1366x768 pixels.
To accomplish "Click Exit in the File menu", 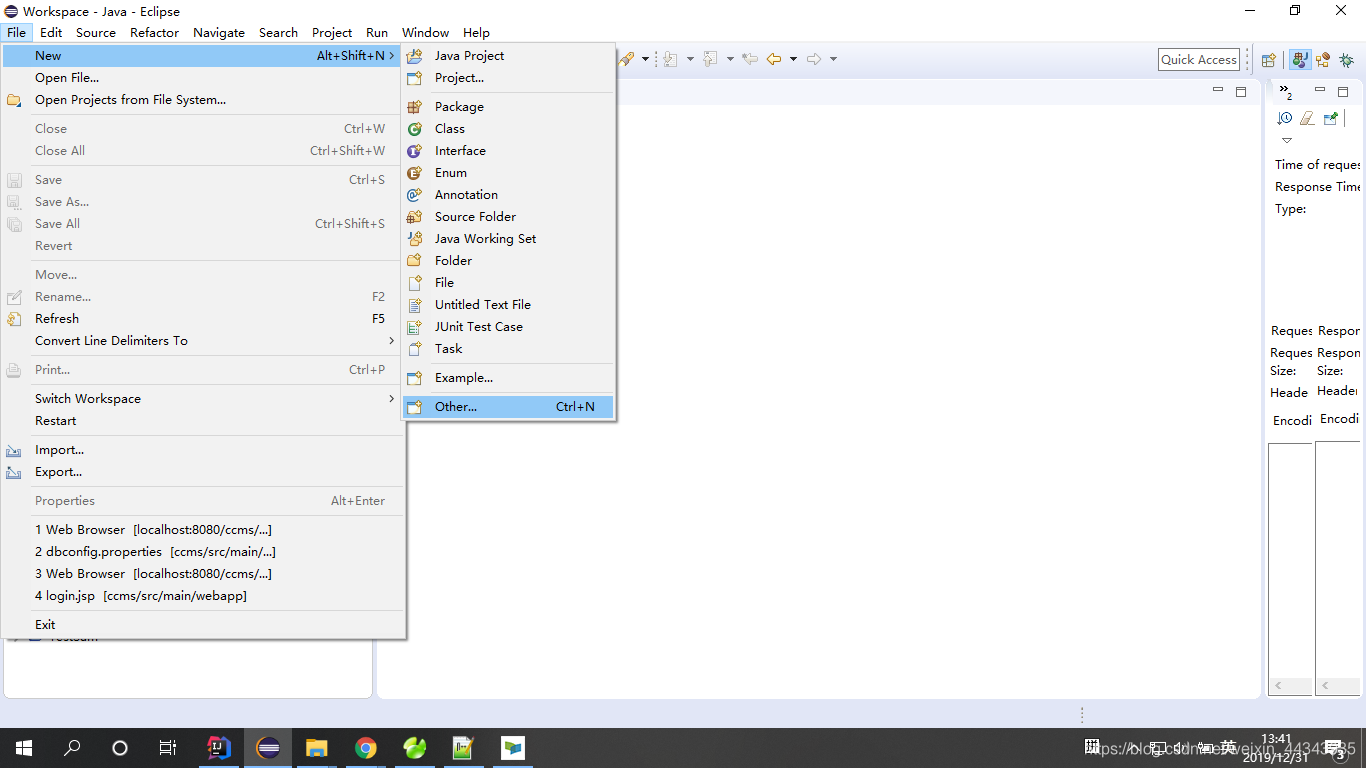I will coord(203,625).
